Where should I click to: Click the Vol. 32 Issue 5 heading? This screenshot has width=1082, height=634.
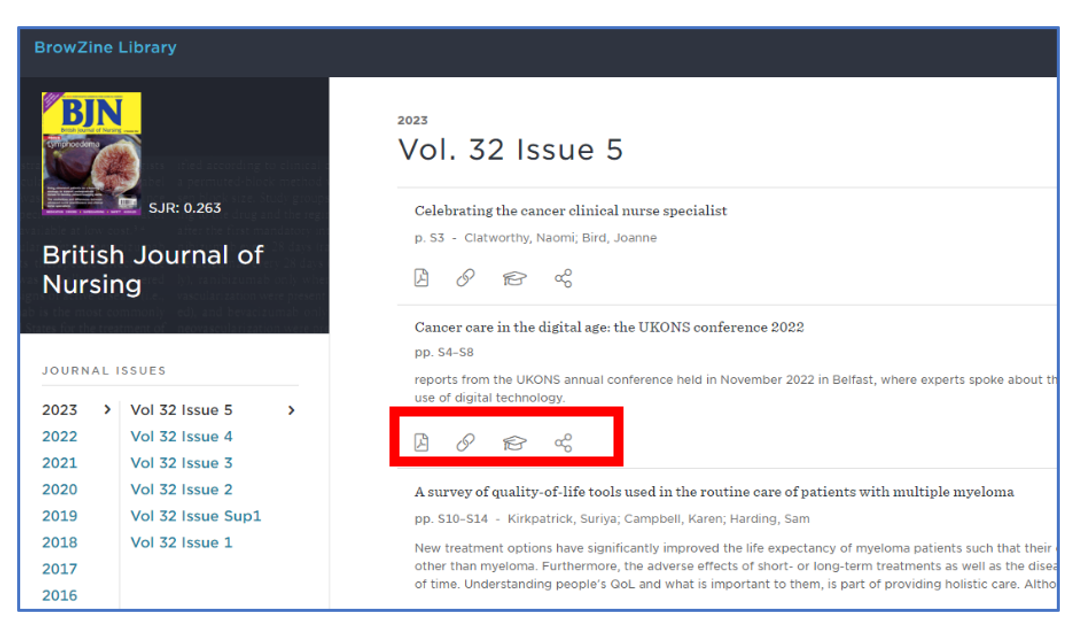511,150
